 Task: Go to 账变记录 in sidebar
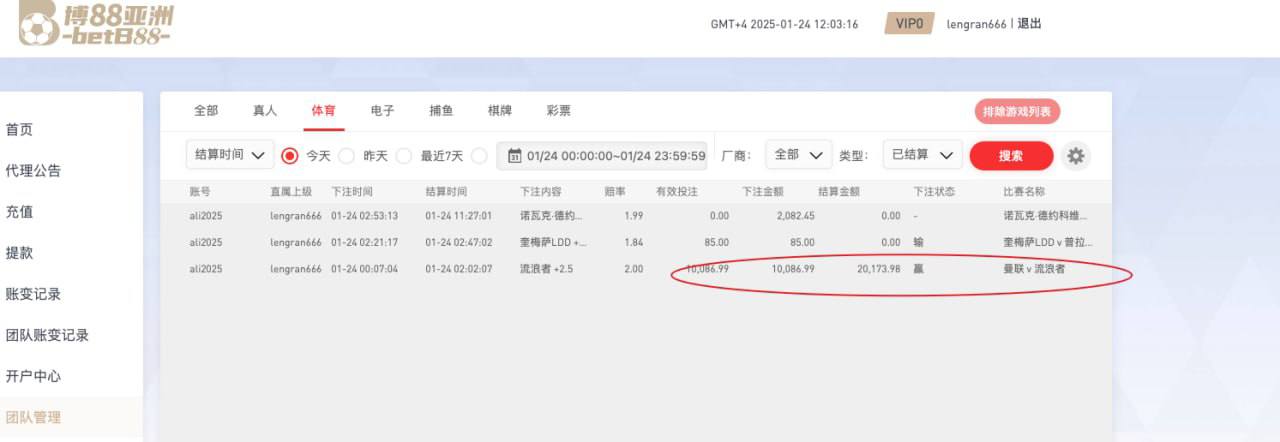pyautogui.click(x=34, y=294)
